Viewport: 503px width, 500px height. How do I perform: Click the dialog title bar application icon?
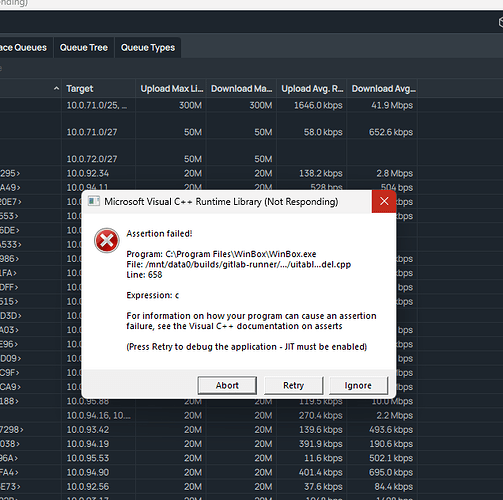point(94,201)
